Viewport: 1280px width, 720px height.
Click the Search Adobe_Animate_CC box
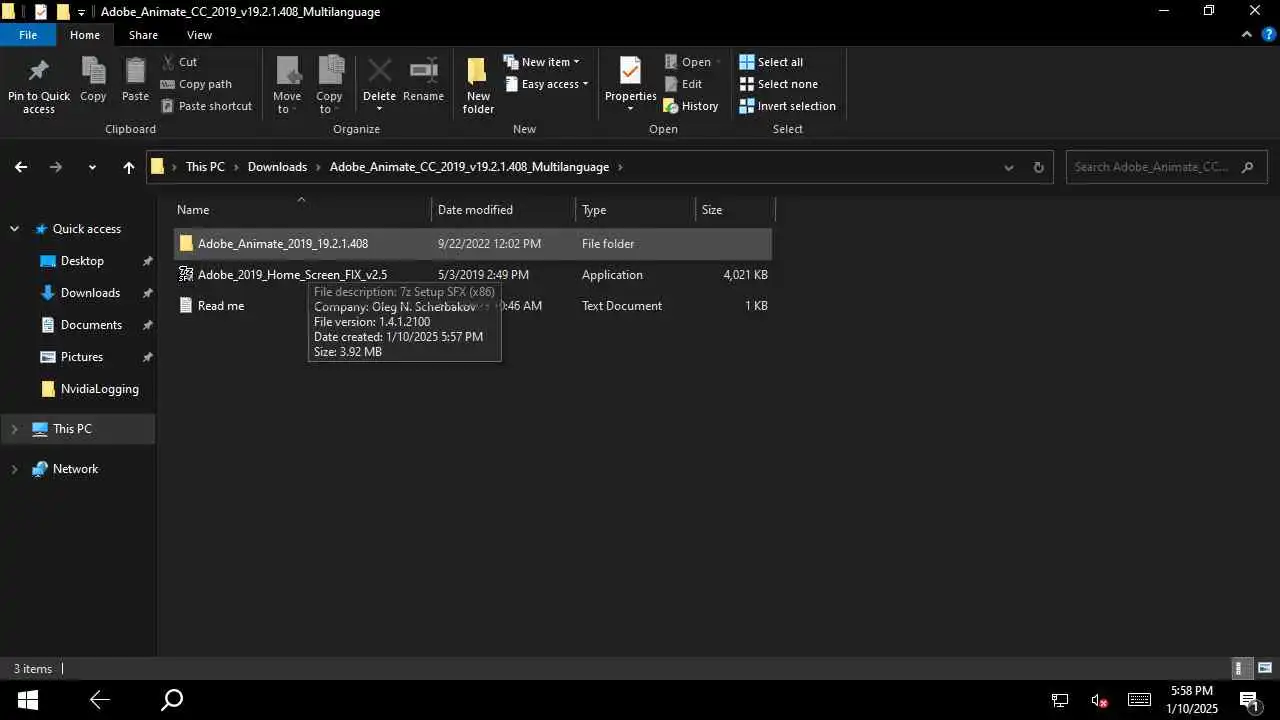(1166, 167)
